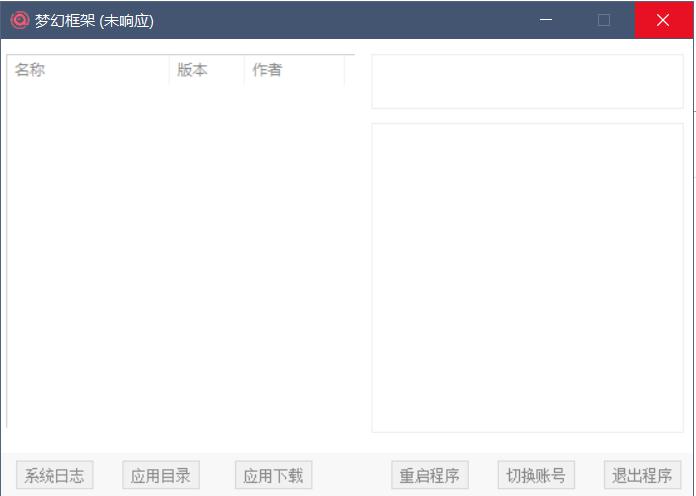This screenshot has height=496, width=696.
Task: Click the 系统日志 button
Action: pyautogui.click(x=55, y=475)
